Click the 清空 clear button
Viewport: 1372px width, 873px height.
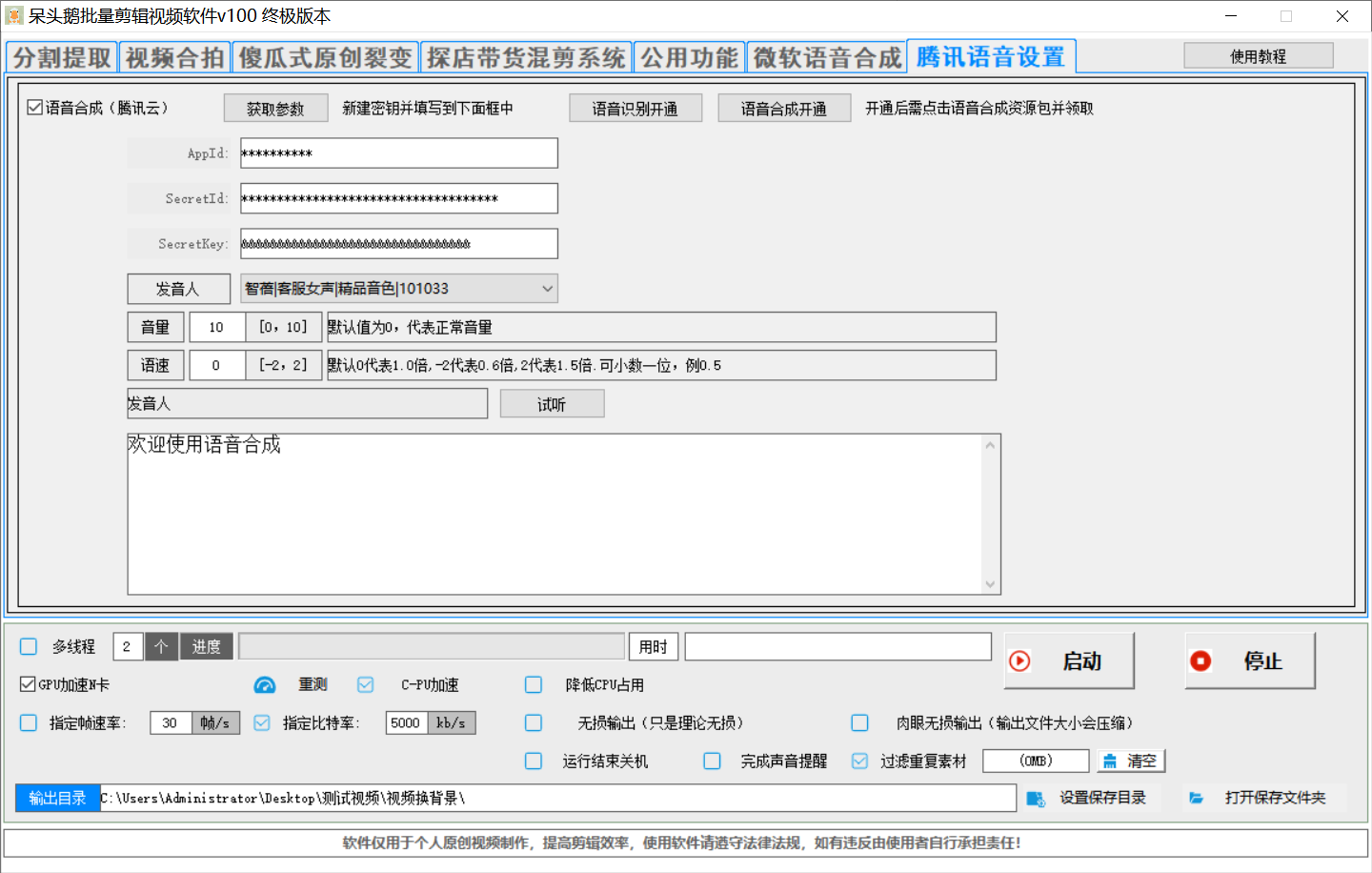(1131, 761)
